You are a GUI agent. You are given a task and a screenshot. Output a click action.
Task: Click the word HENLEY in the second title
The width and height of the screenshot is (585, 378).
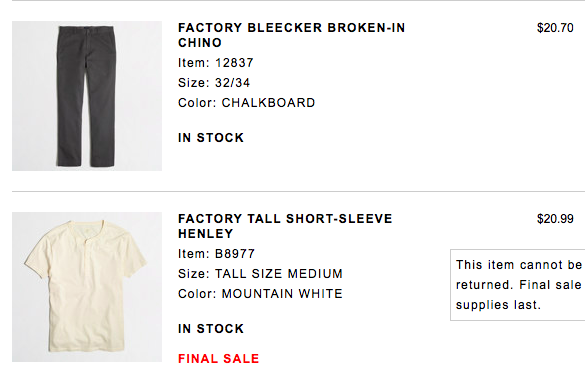click(x=206, y=234)
